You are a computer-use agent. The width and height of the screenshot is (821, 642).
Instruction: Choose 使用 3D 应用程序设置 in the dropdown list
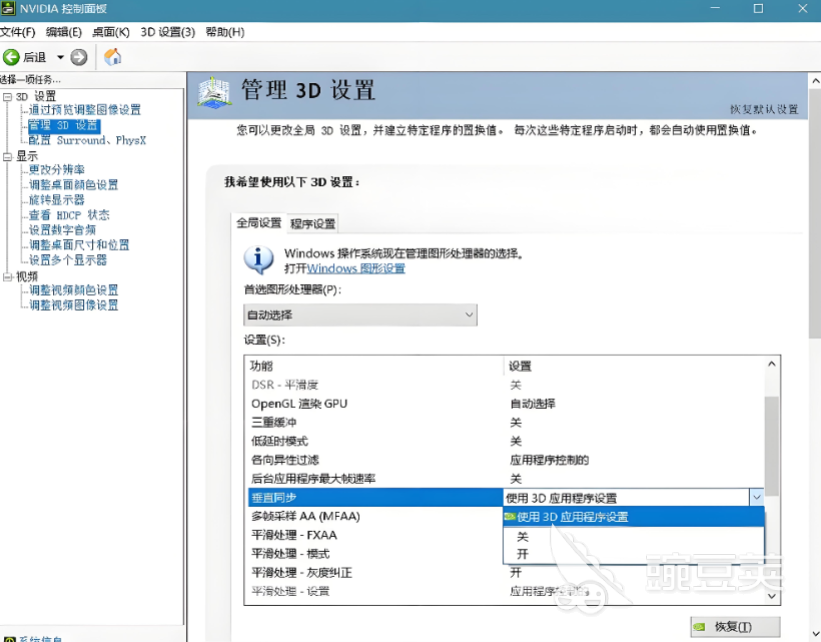tap(634, 517)
